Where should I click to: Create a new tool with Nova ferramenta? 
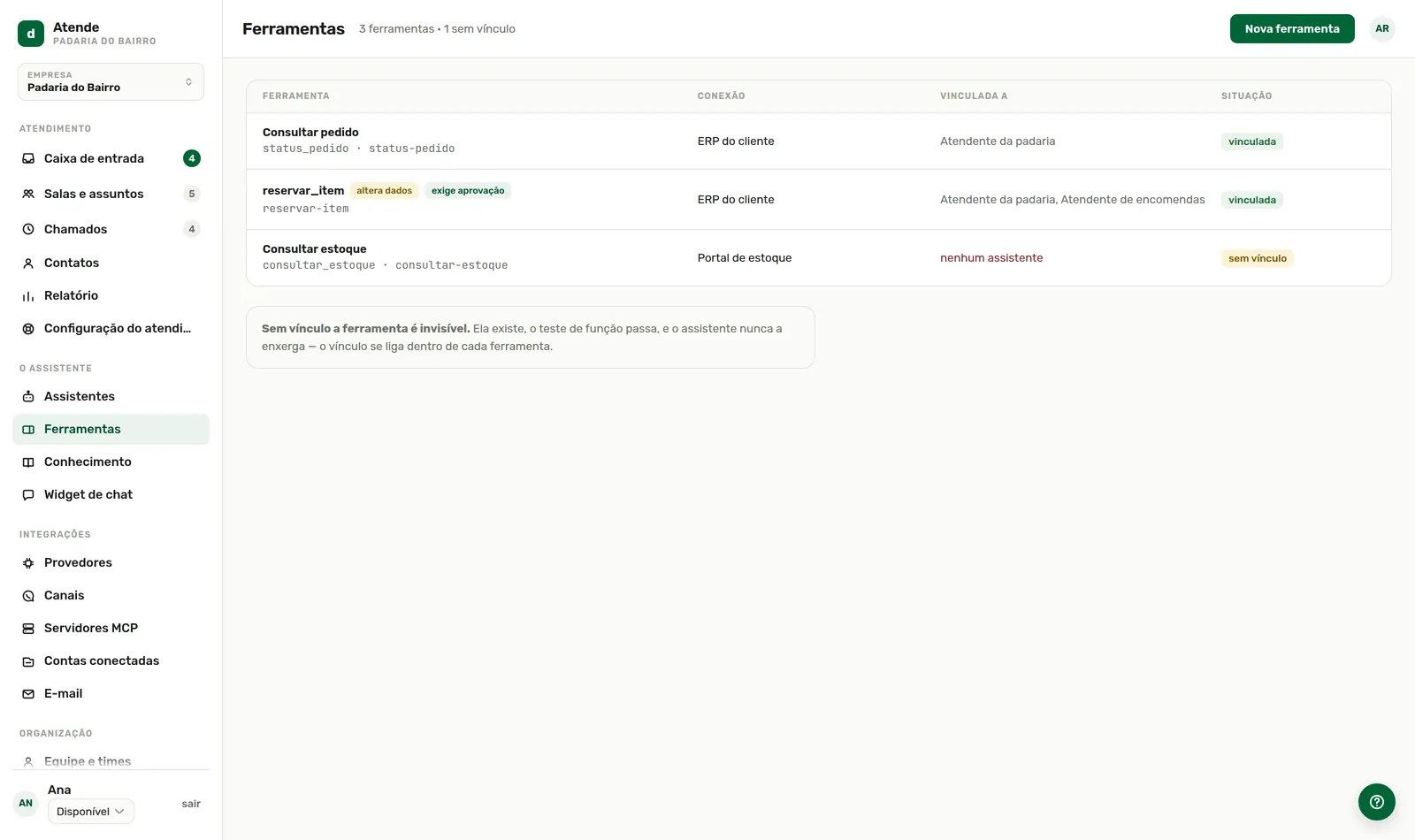point(1292,28)
